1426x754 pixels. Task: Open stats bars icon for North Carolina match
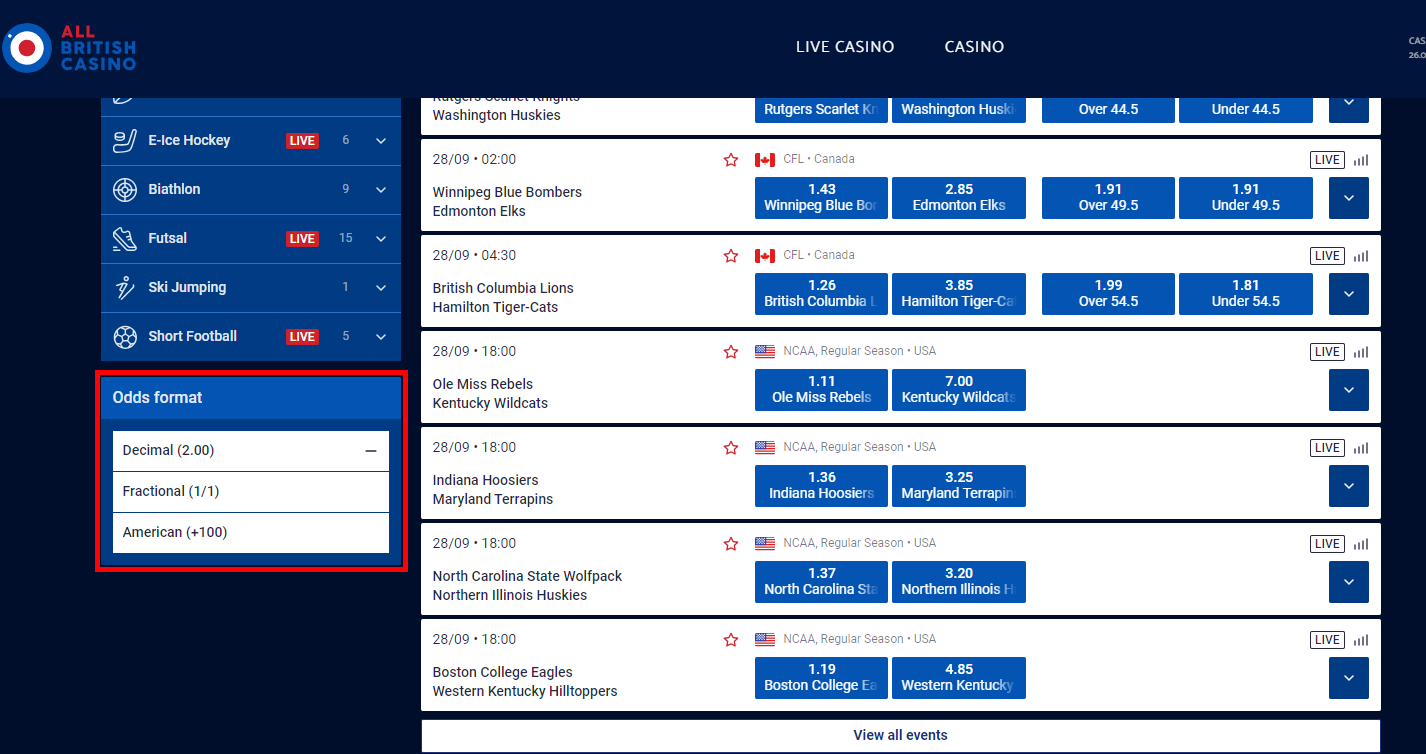[x=1360, y=544]
